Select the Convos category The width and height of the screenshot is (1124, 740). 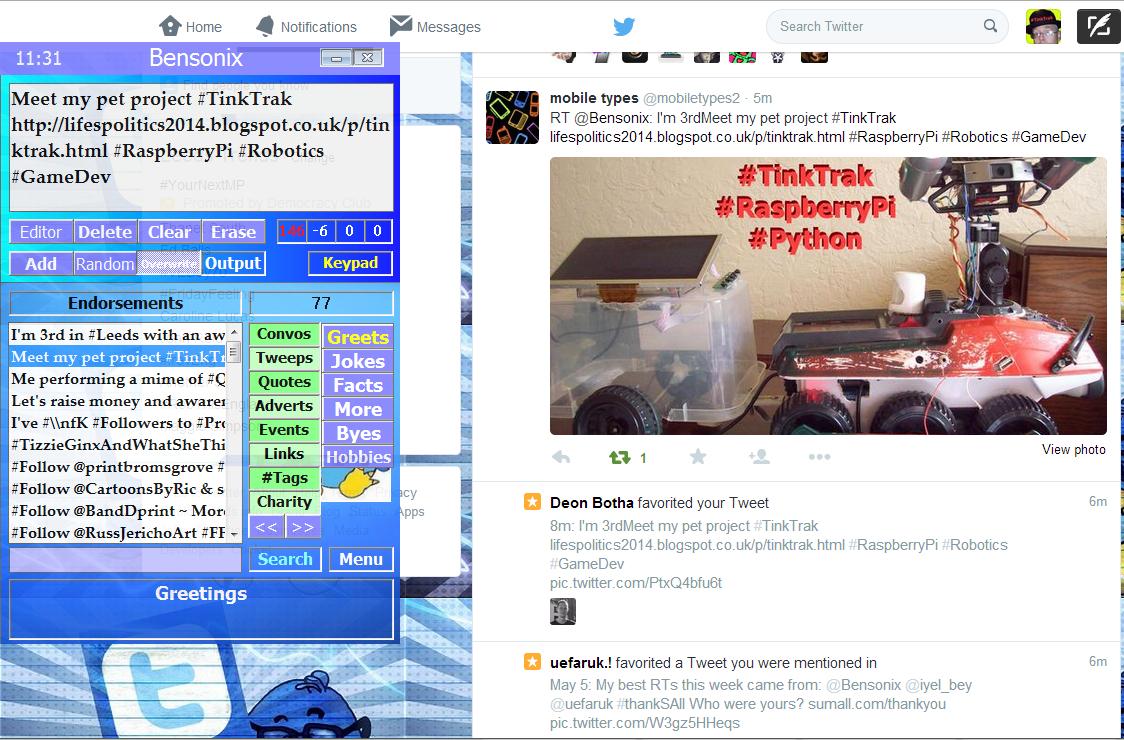(x=284, y=334)
